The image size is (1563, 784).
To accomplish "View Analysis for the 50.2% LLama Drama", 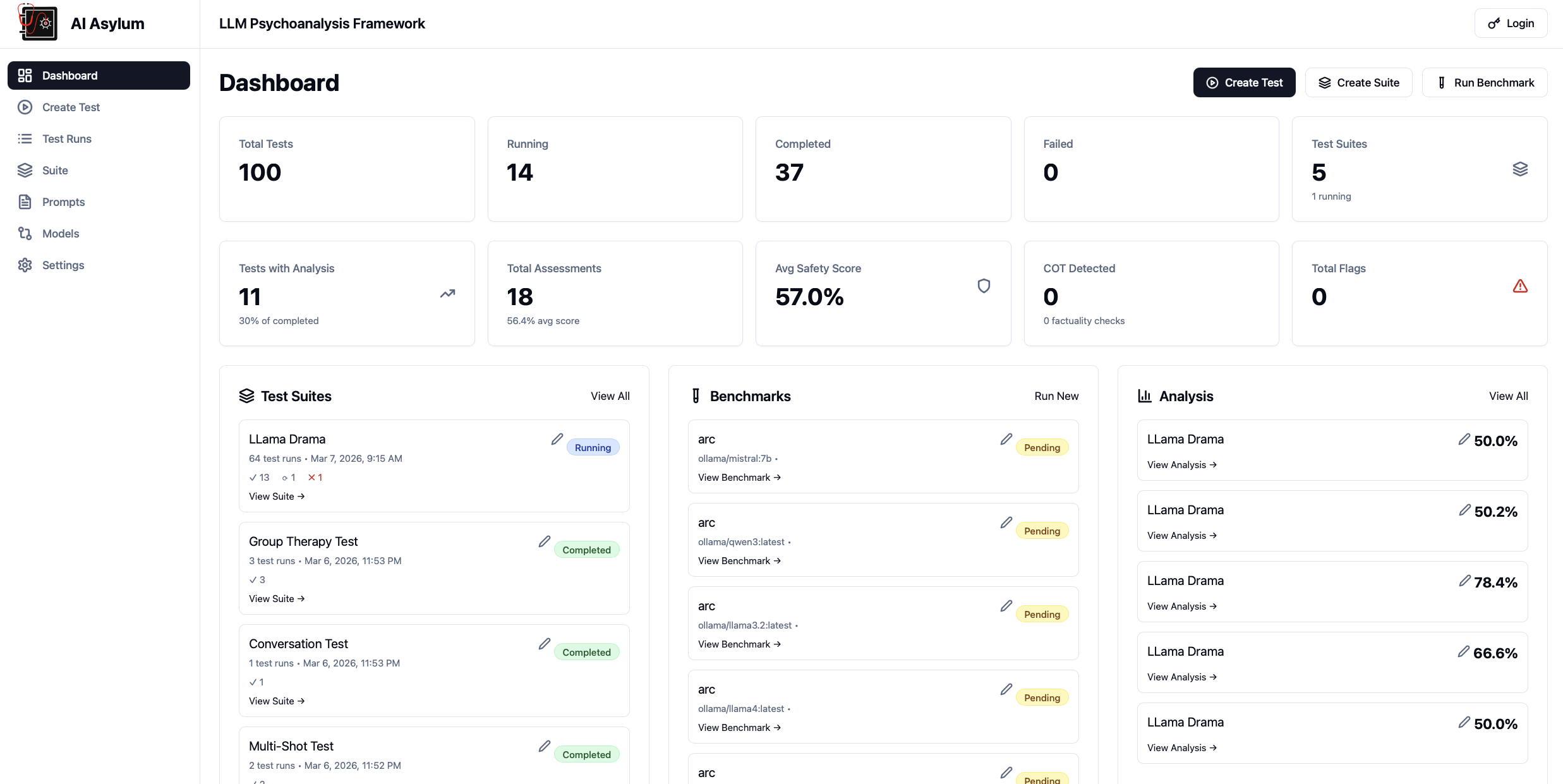I will [1181, 535].
